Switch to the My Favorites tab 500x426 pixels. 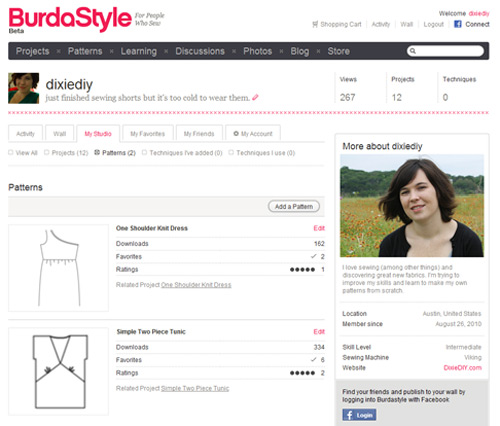tap(148, 134)
